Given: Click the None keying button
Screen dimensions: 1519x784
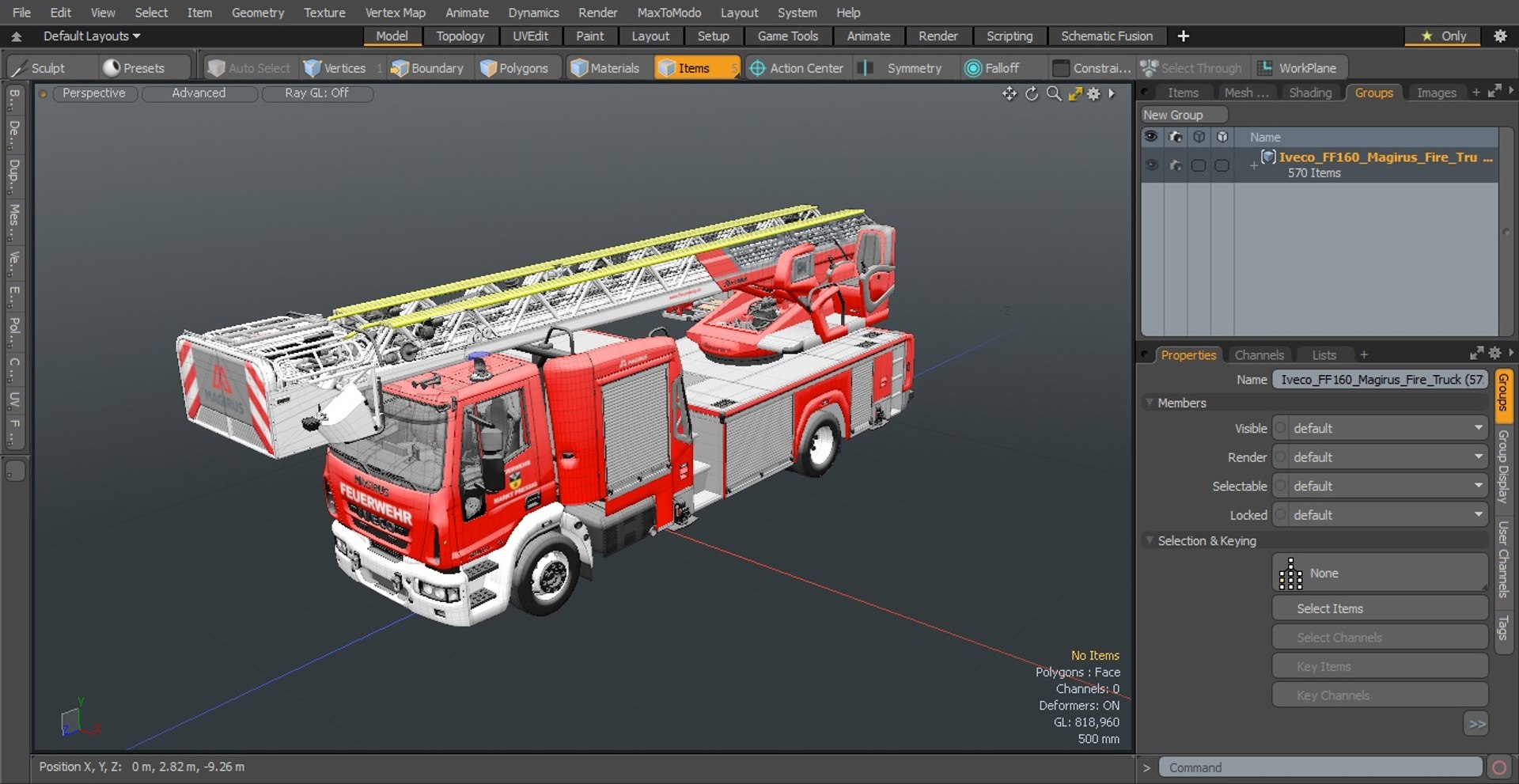Looking at the screenshot, I should (x=1380, y=573).
